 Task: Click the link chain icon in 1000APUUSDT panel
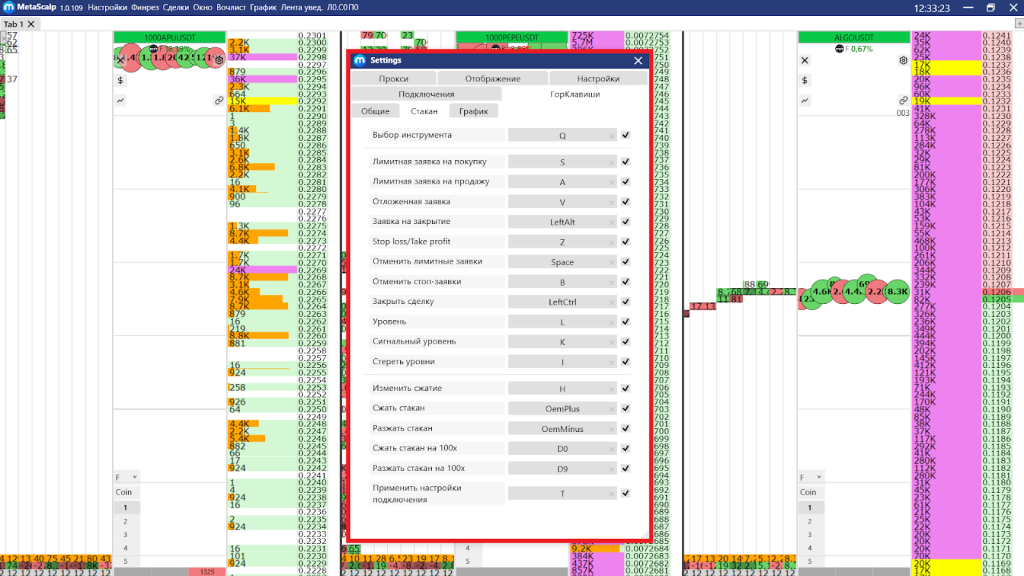point(218,101)
